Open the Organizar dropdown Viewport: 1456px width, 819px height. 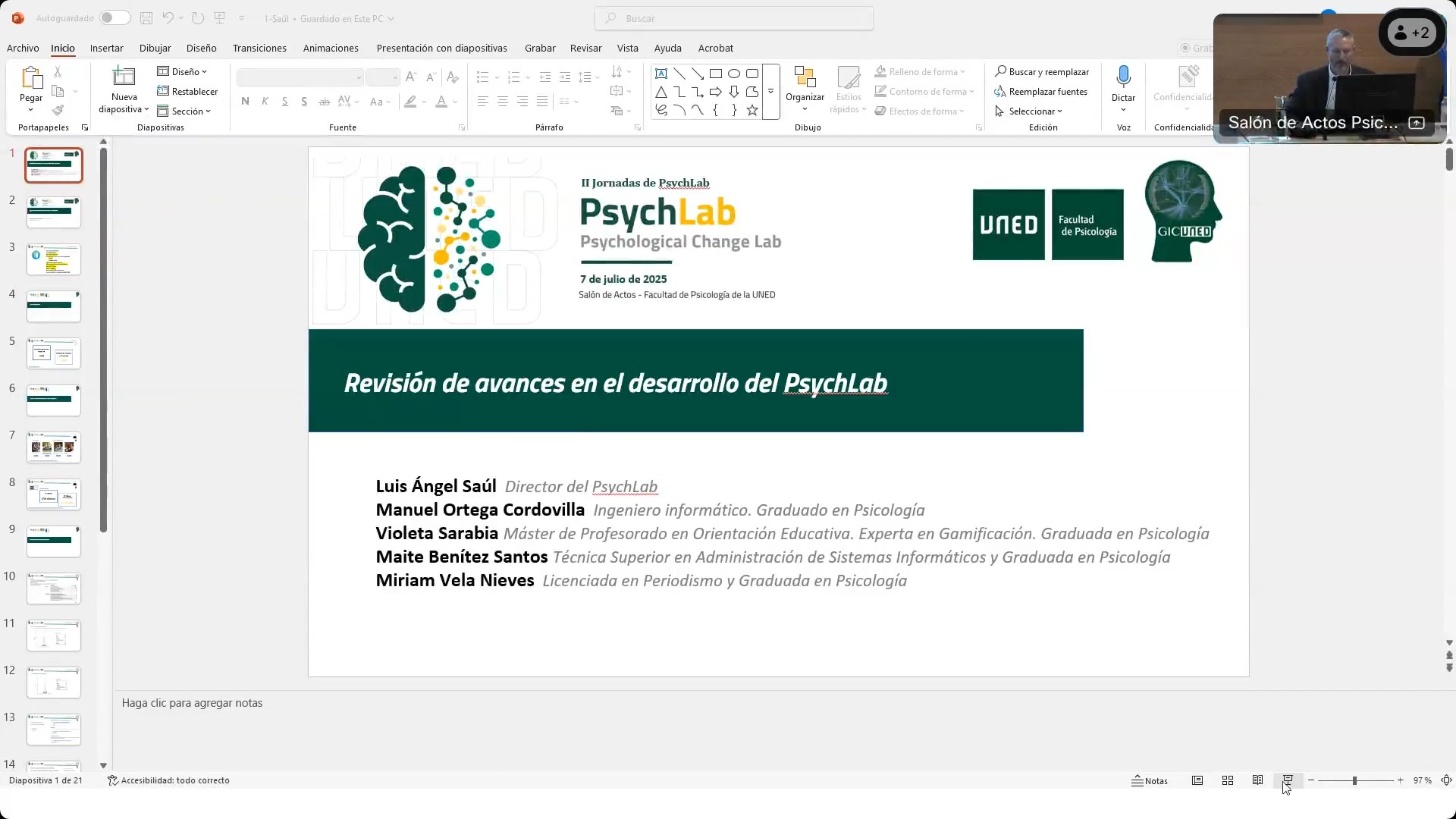(805, 89)
